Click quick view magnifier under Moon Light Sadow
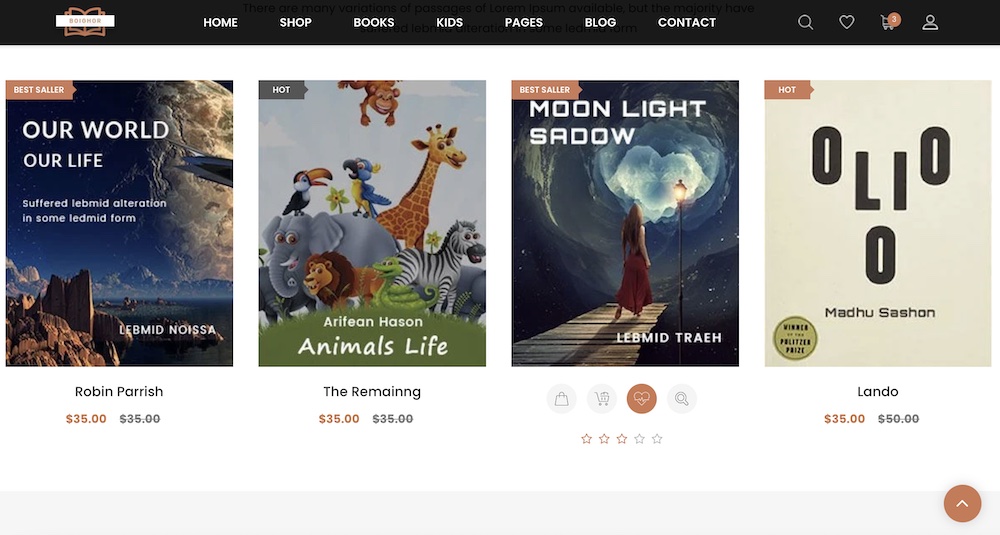1000x535 pixels. 682,399
